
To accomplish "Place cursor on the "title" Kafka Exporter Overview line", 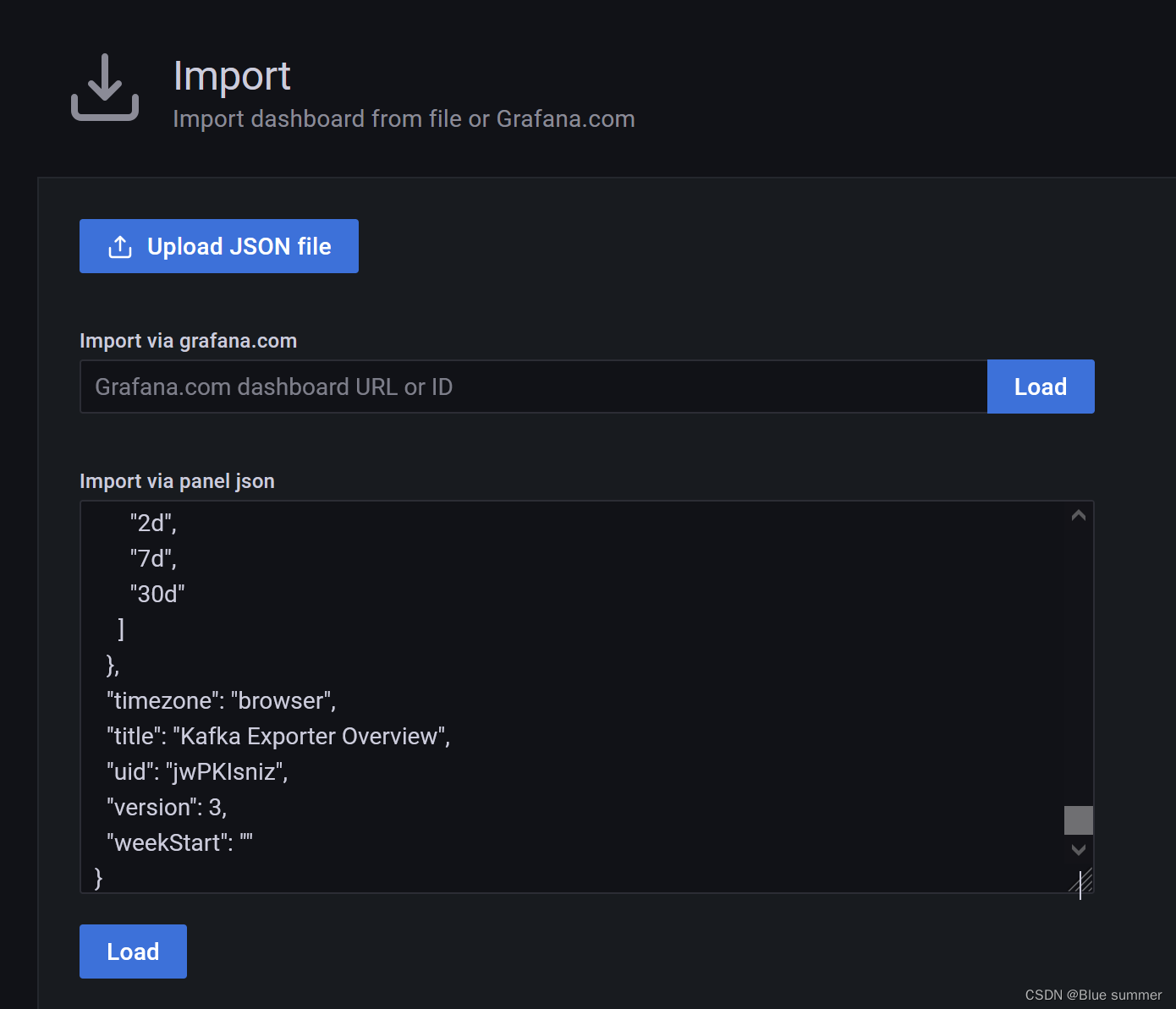I will tap(278, 737).
